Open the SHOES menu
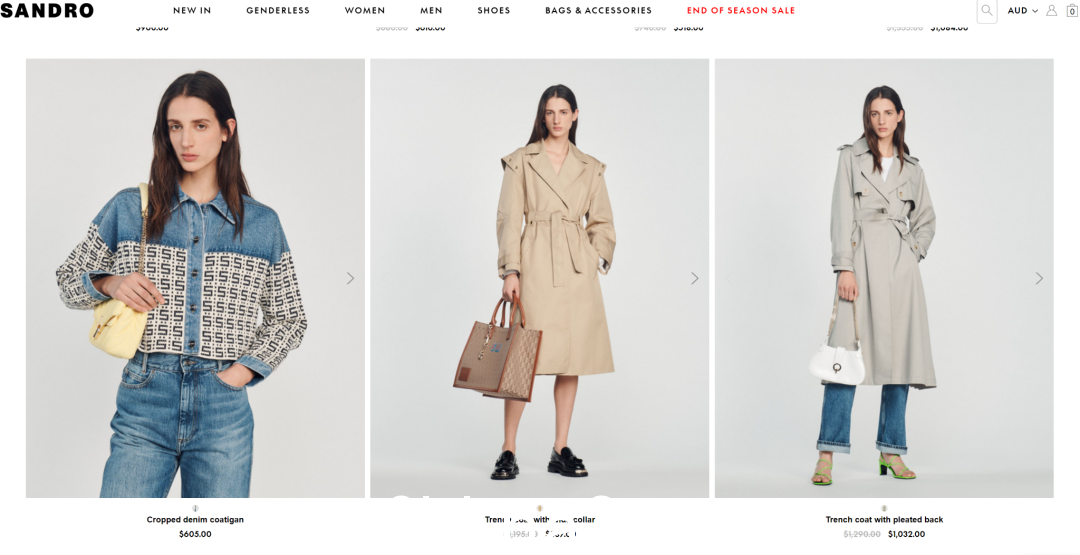This screenshot has height=555, width=1080. pos(494,10)
